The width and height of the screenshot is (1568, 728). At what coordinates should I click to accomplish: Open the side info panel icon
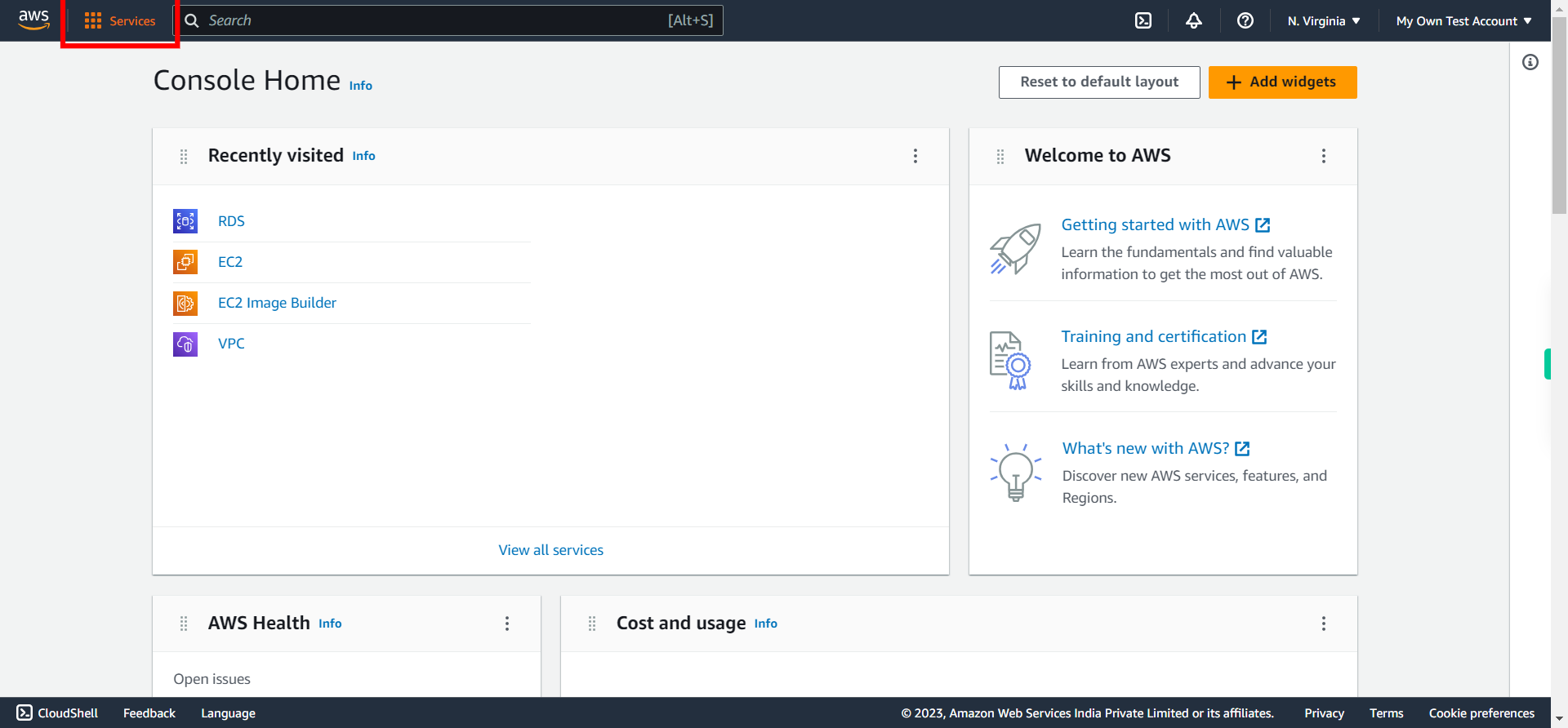[x=1530, y=62]
